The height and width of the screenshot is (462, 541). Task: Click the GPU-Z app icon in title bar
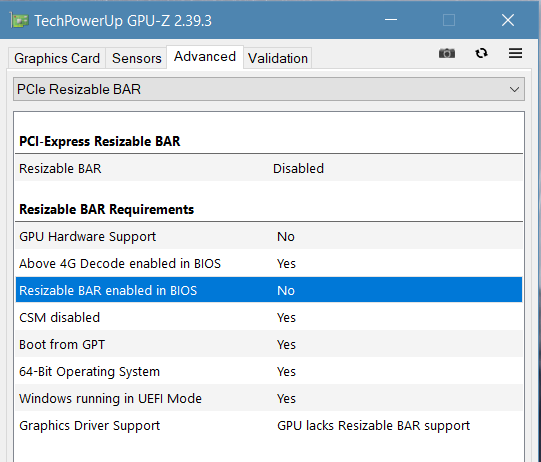pyautogui.click(x=19, y=21)
